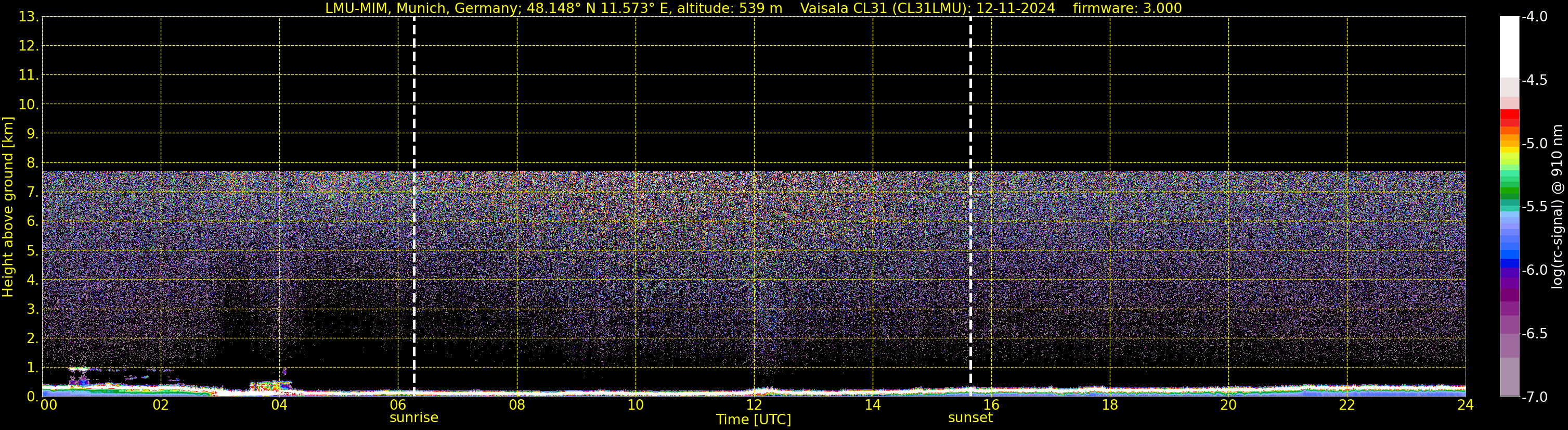Click the 20 hour tick label on the time axis

point(1228,405)
